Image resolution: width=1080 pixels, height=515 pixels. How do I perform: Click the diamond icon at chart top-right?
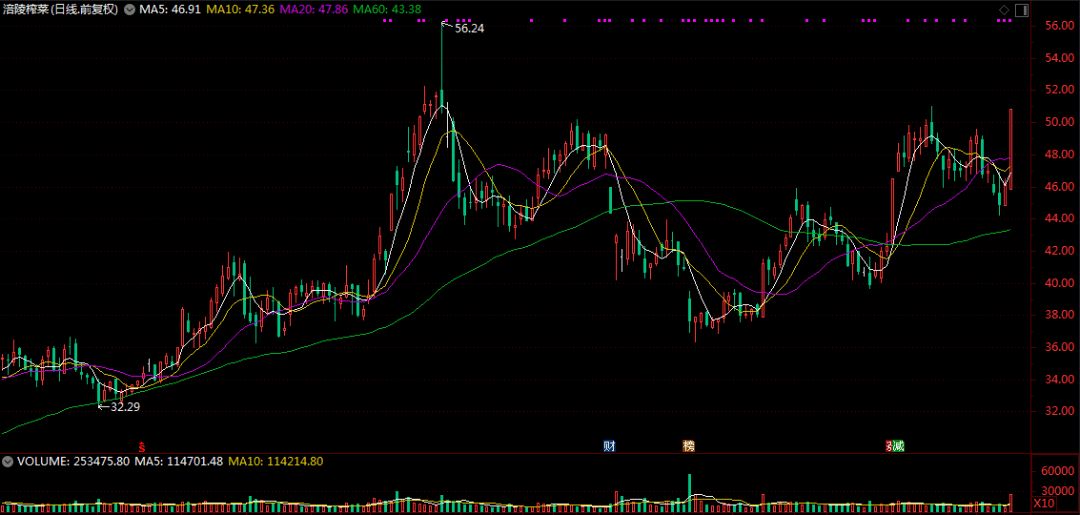pos(1005,9)
